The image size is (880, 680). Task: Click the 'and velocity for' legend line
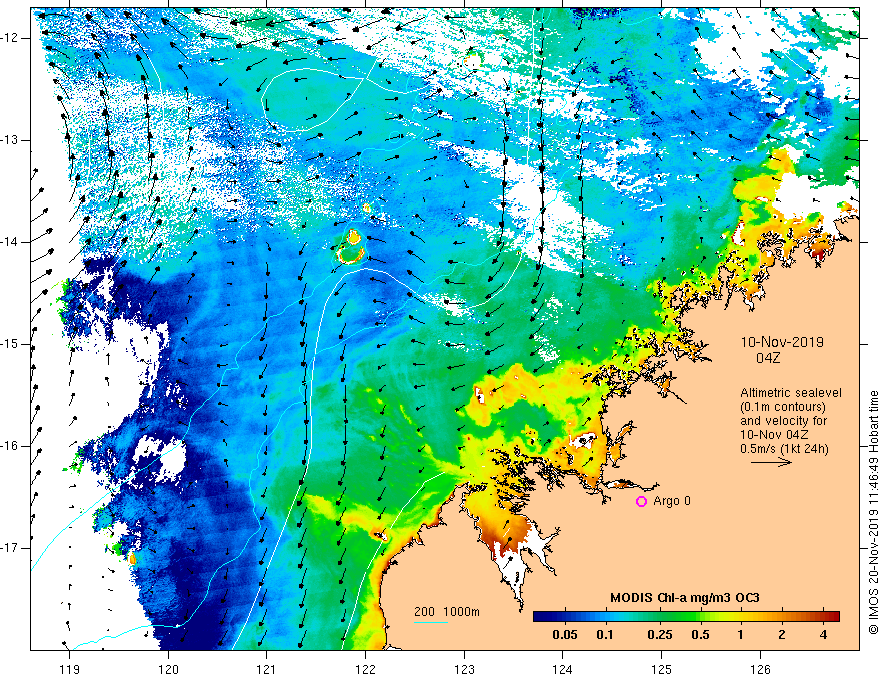tap(784, 421)
